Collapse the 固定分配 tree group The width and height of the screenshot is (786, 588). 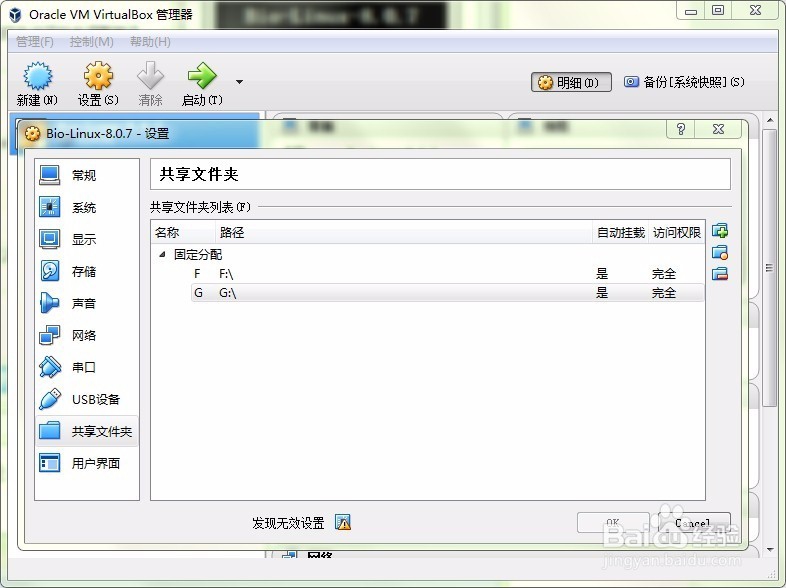tap(162, 255)
